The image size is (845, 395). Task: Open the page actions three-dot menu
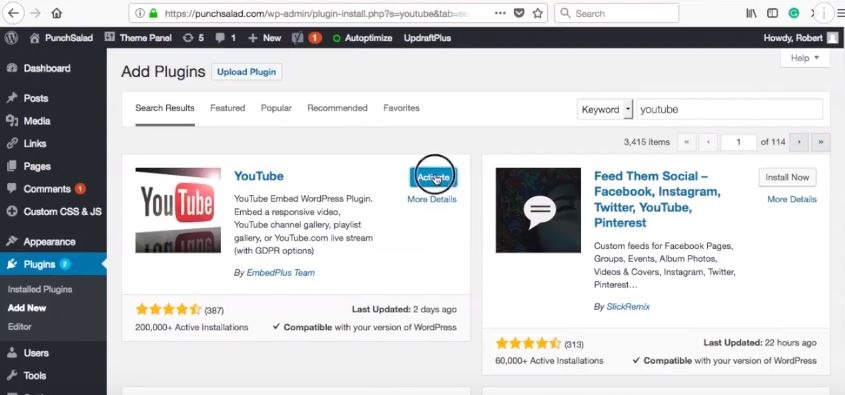500,13
